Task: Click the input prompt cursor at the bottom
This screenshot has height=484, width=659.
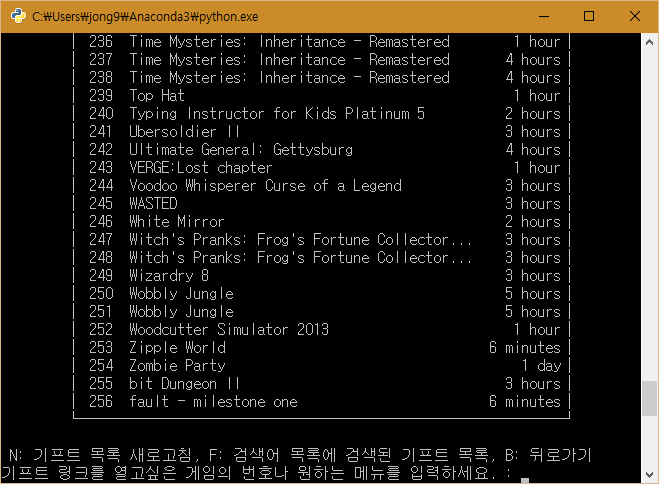Action: [525, 480]
